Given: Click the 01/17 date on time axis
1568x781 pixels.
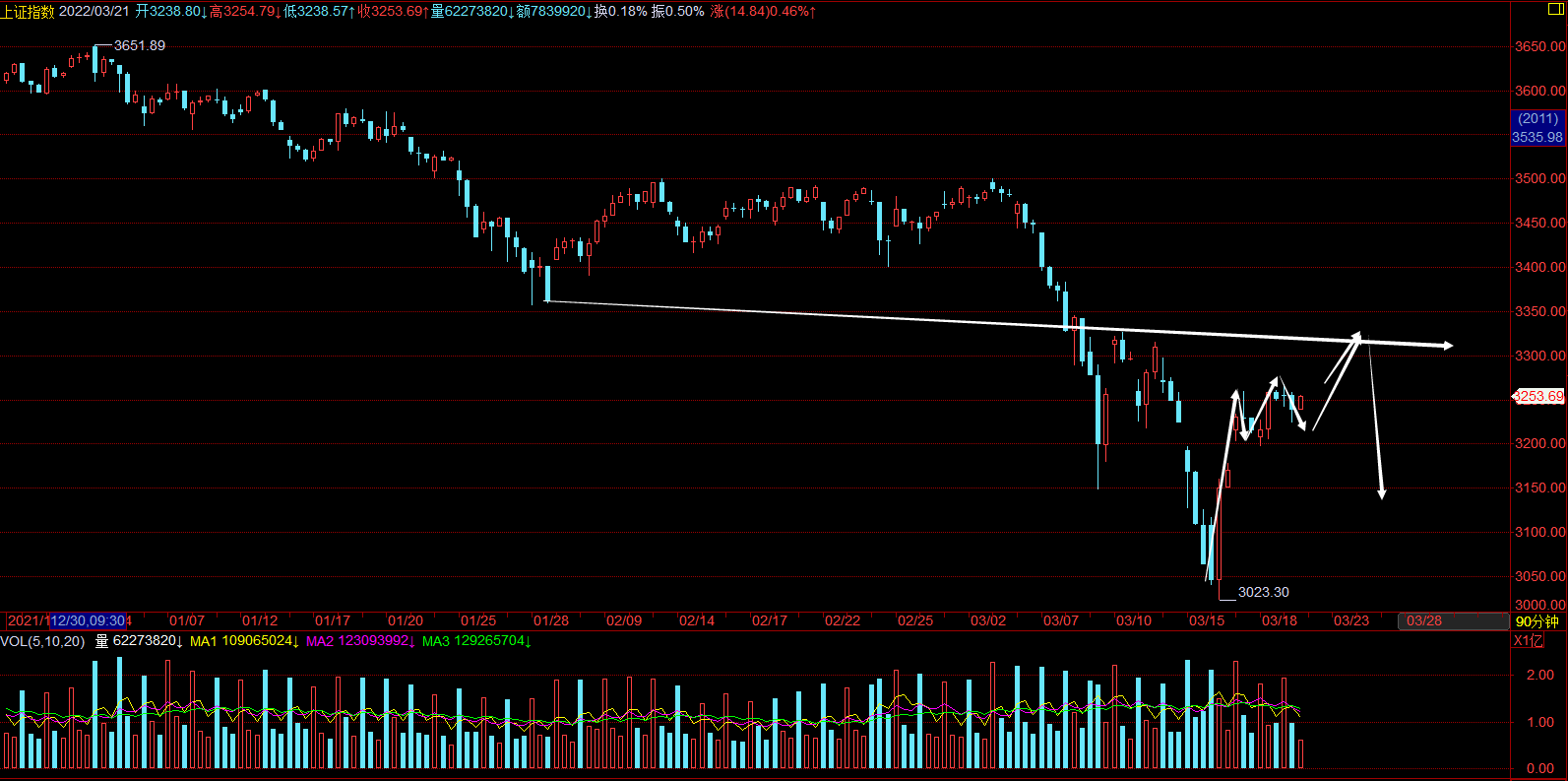Looking at the screenshot, I should coord(333,621).
